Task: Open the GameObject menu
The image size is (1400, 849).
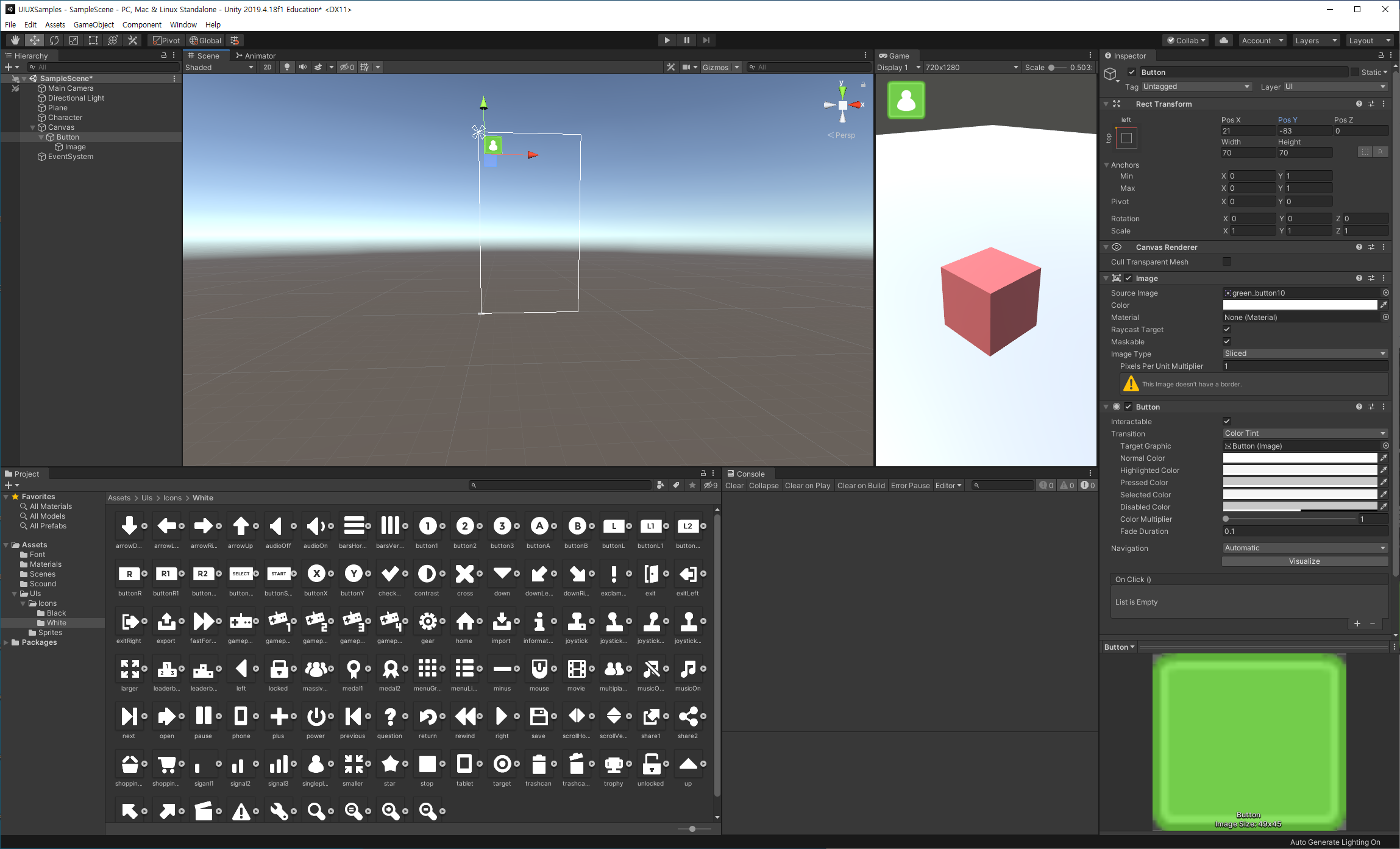Action: point(93,24)
